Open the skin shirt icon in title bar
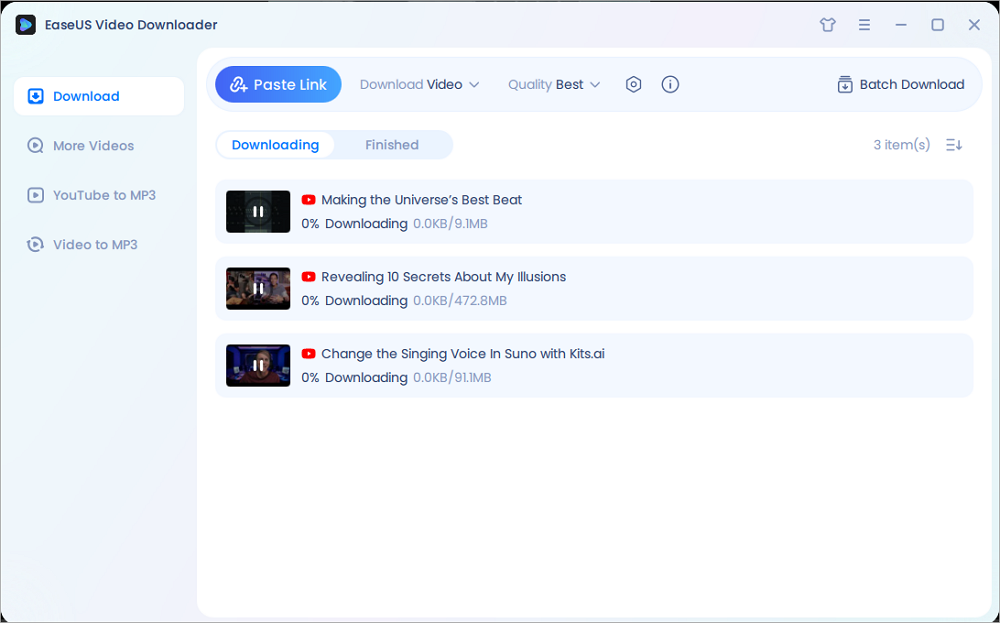Image resolution: width=1000 pixels, height=623 pixels. tap(828, 25)
